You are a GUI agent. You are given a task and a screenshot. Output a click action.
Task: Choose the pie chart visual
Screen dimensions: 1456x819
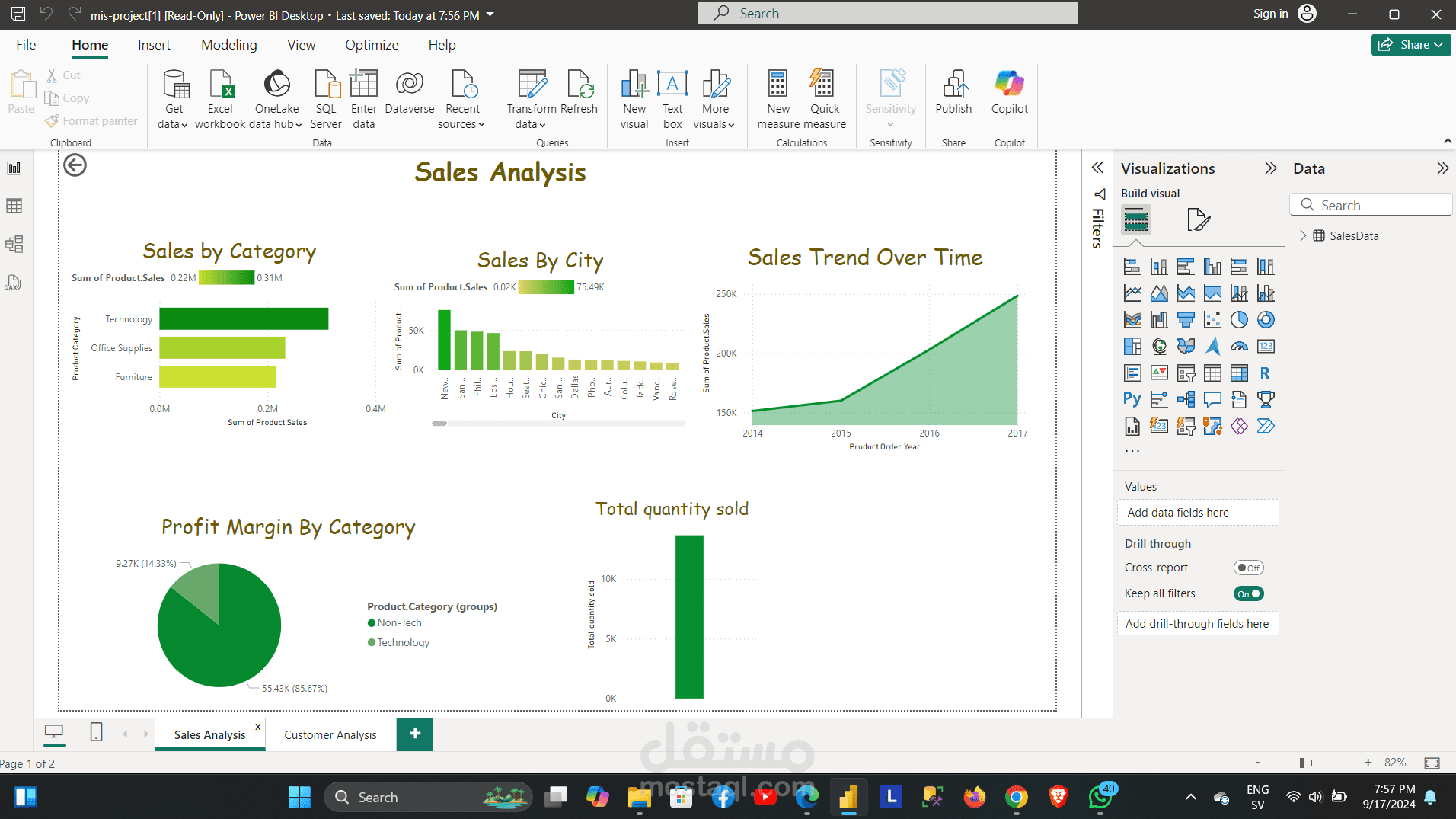(1239, 320)
